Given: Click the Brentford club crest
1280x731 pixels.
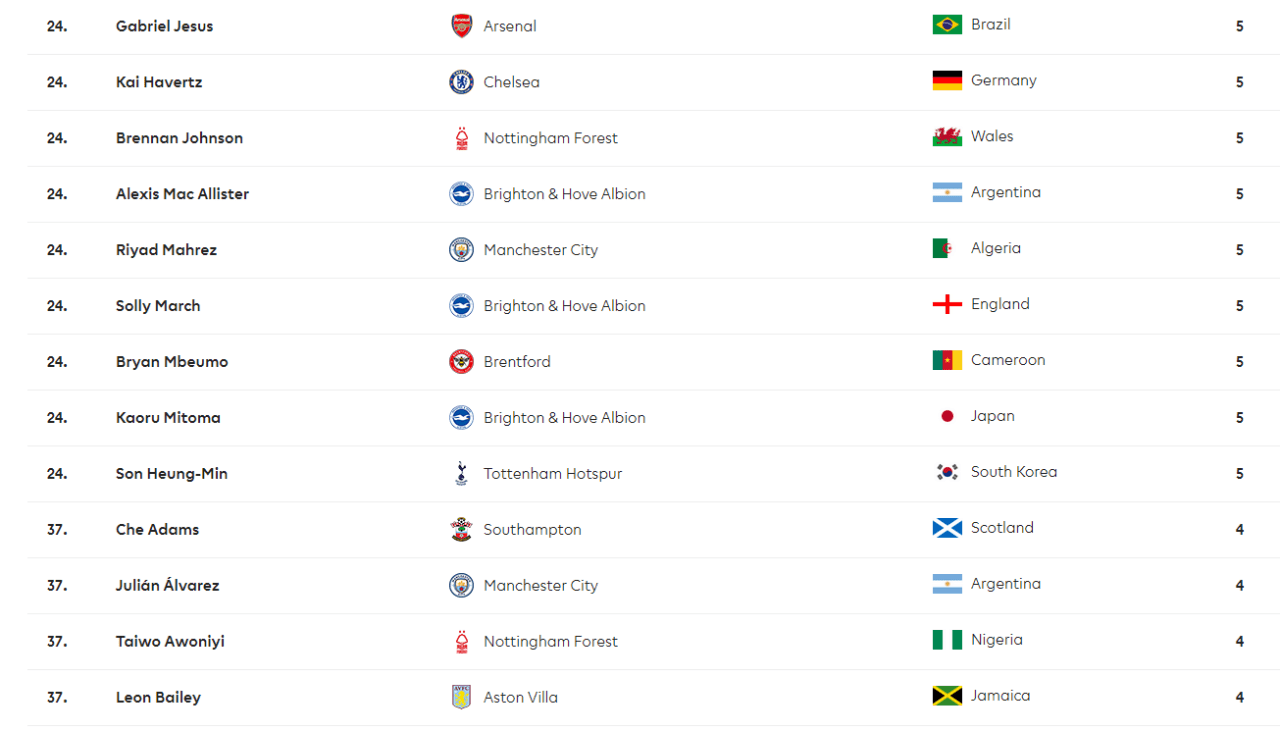Looking at the screenshot, I should 461,362.
